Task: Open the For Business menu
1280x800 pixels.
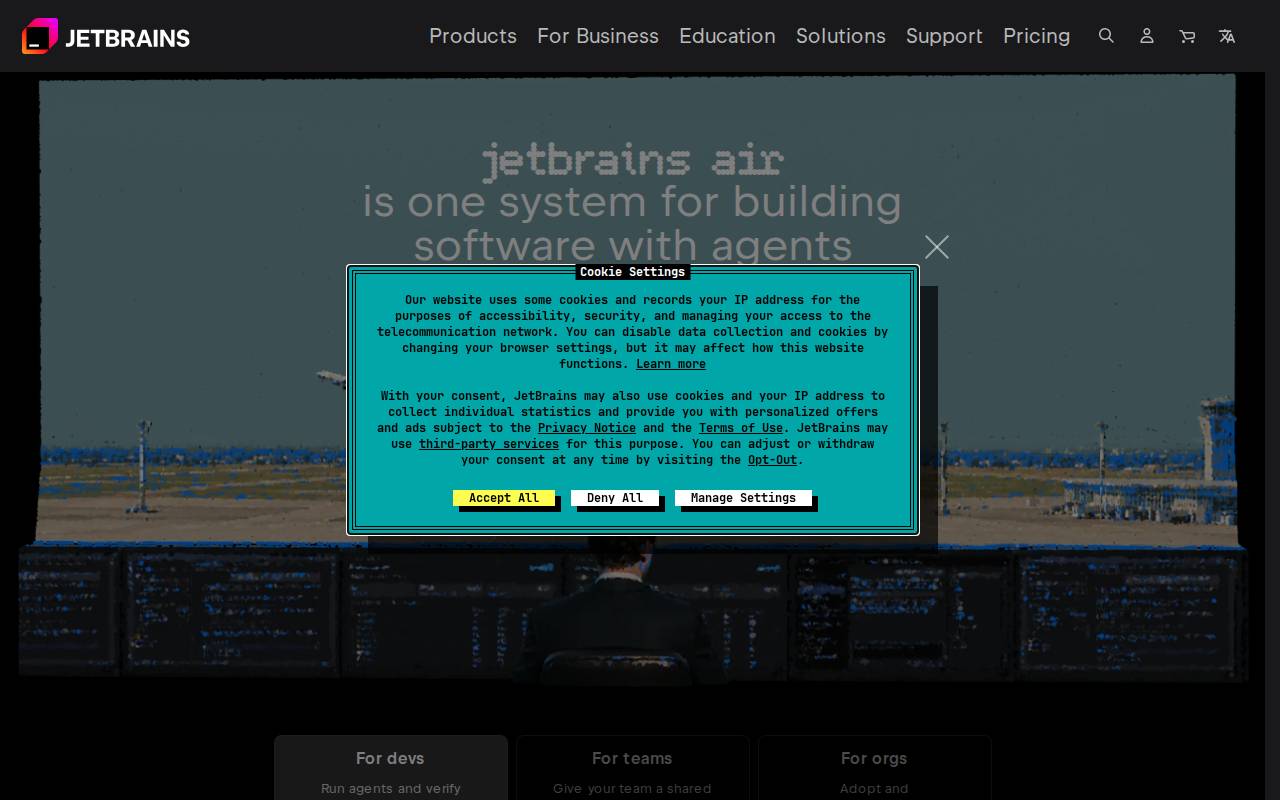Action: (598, 36)
